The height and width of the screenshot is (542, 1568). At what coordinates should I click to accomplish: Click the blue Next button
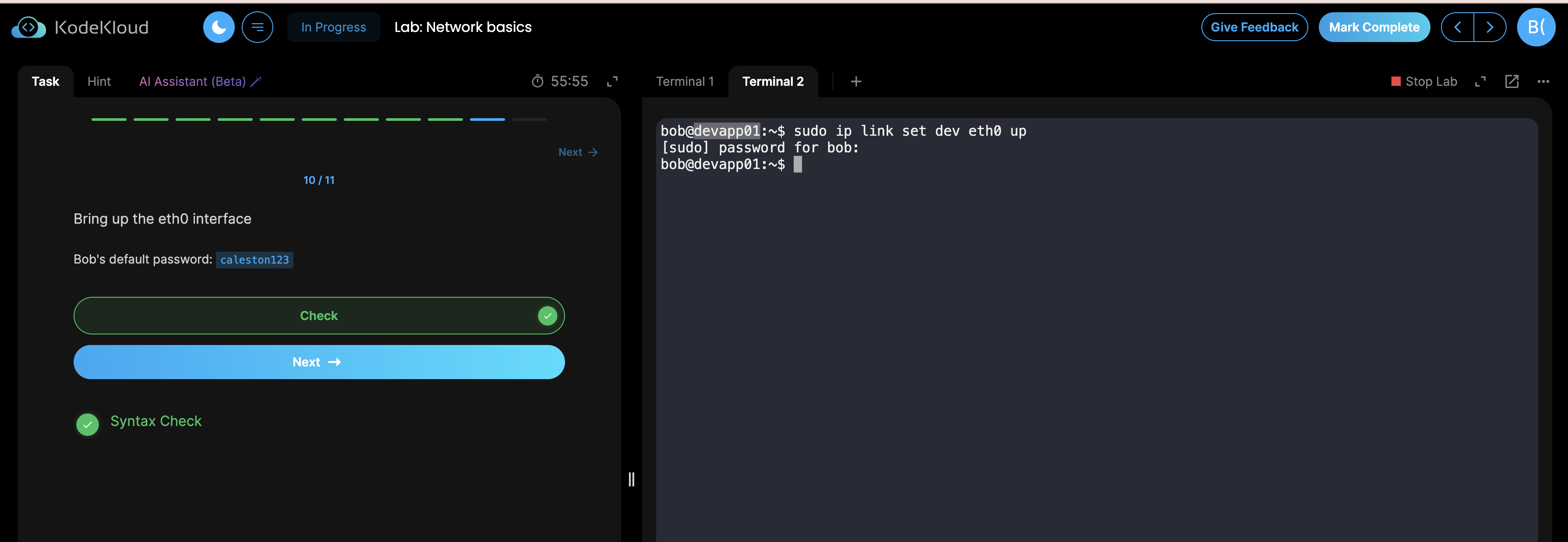318,362
